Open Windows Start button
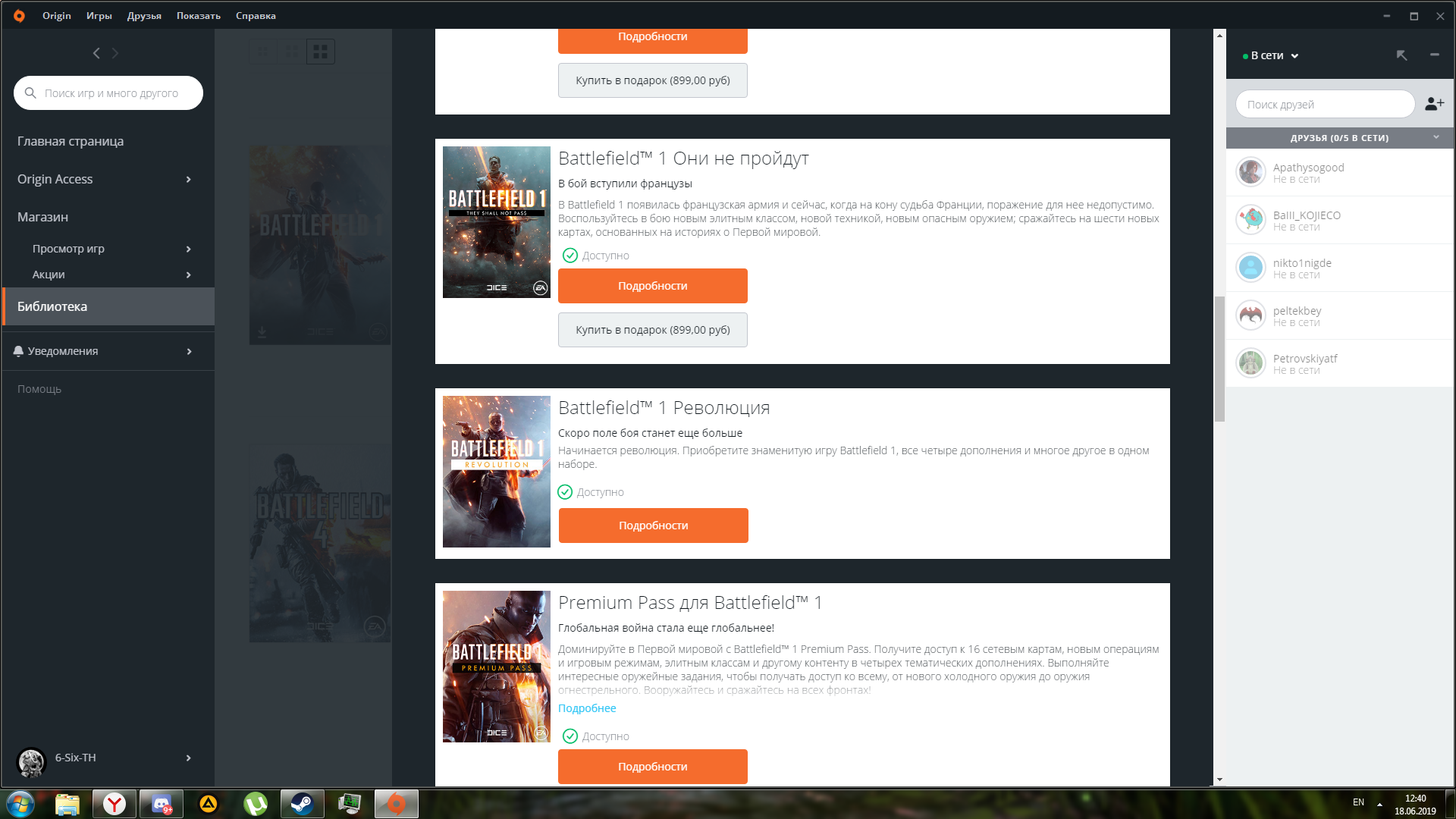The width and height of the screenshot is (1456, 819). [x=20, y=804]
